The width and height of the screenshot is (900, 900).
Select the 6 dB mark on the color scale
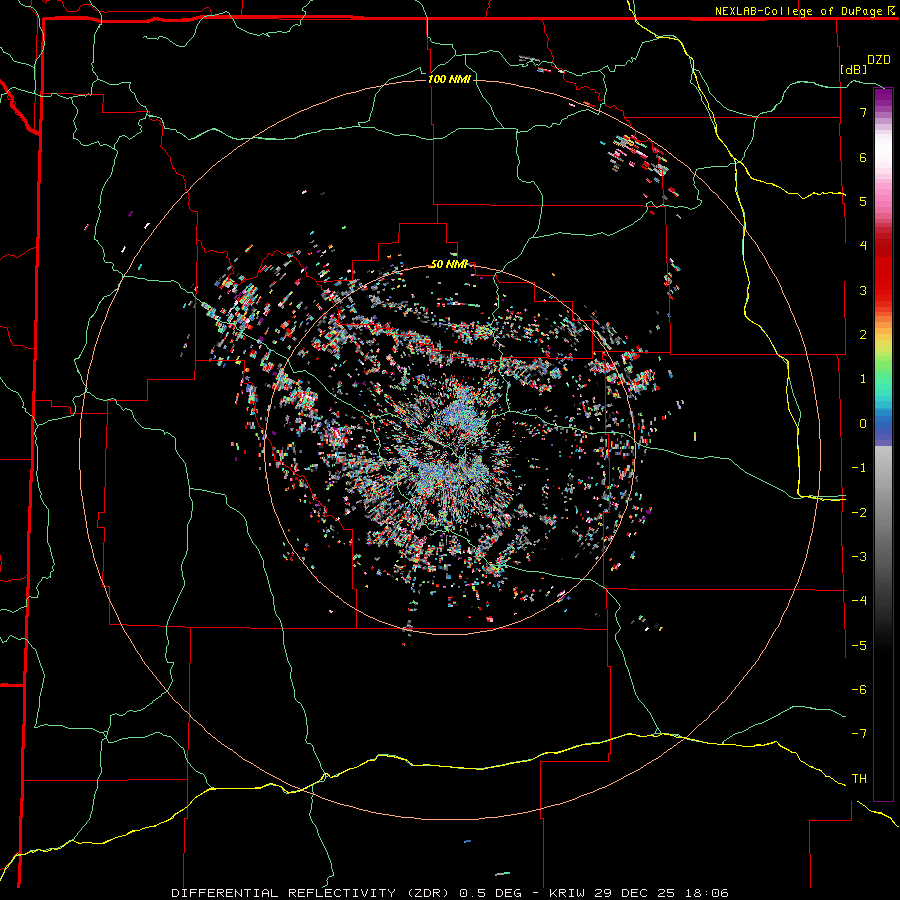(863, 157)
